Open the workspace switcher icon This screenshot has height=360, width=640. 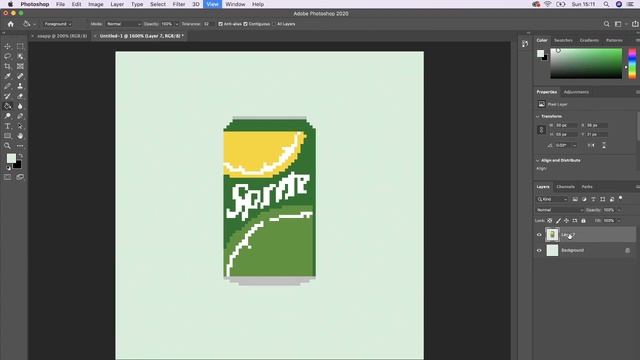(618, 24)
